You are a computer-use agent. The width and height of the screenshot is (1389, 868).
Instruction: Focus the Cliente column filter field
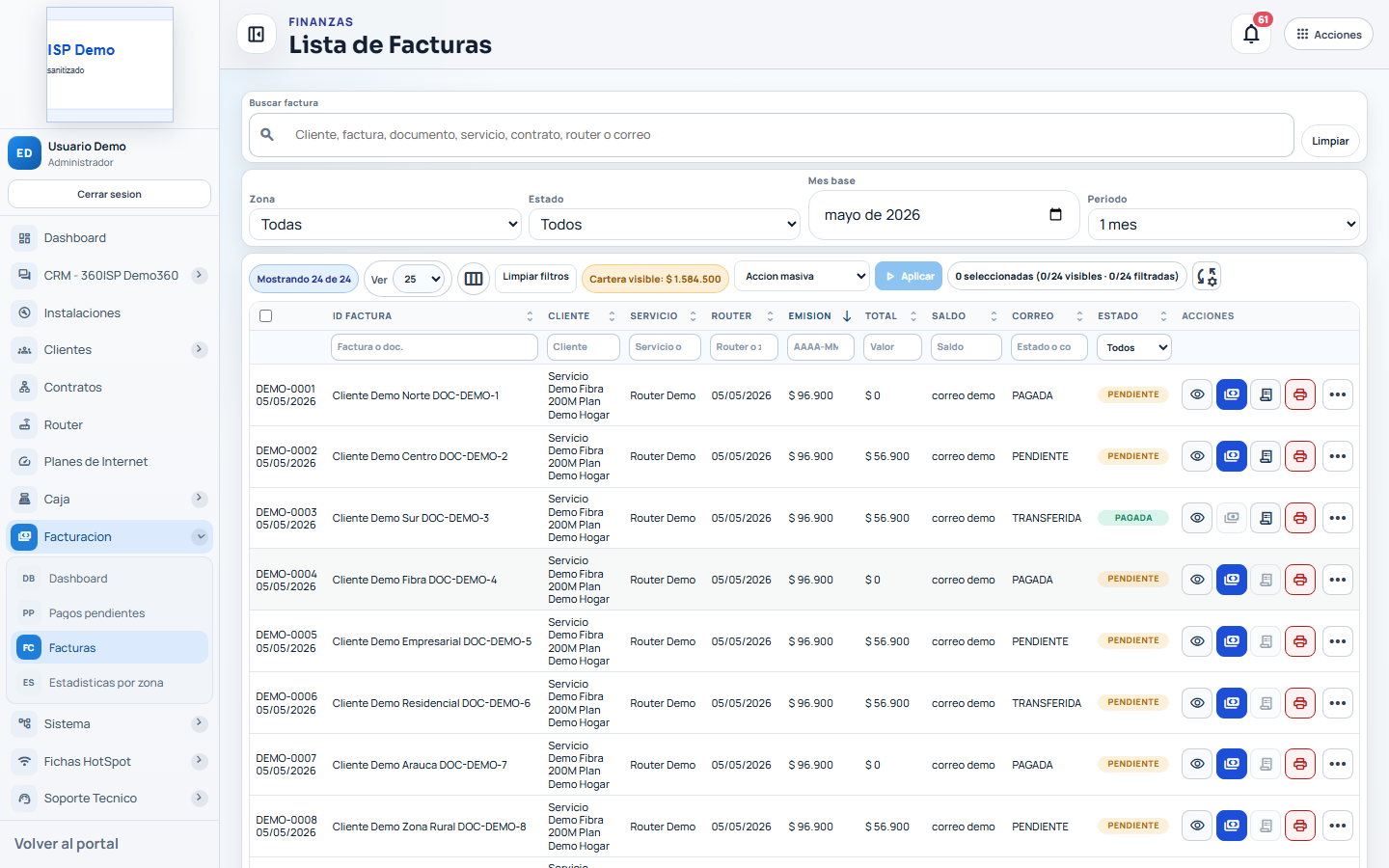[x=584, y=347]
